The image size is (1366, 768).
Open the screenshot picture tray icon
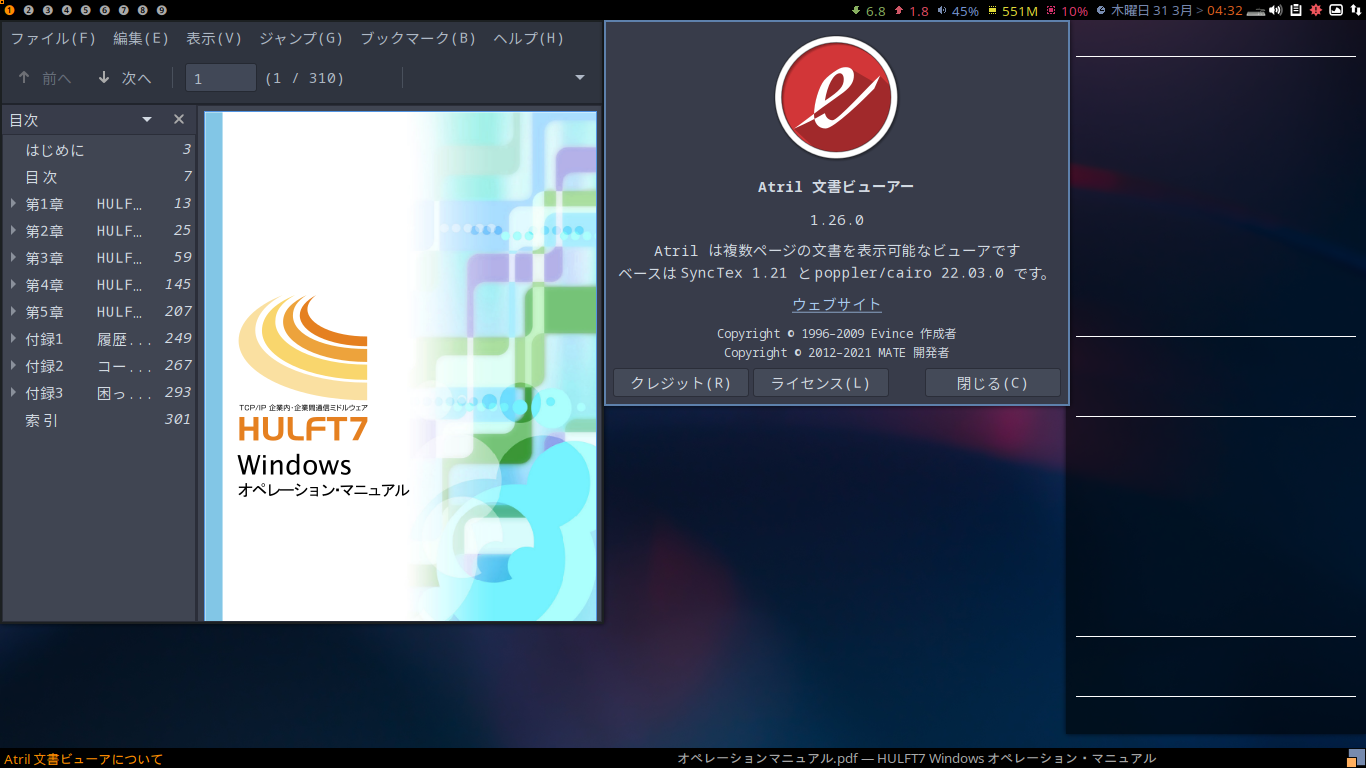[x=1335, y=10]
